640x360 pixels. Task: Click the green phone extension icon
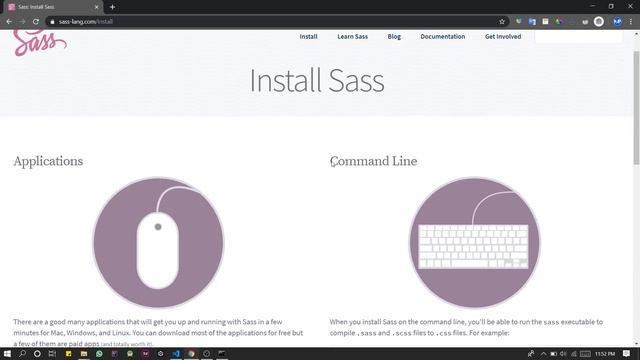(518, 22)
